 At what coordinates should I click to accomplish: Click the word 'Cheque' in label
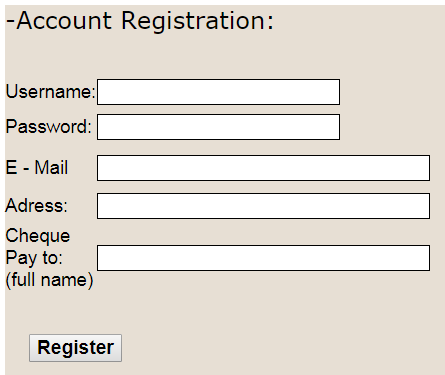(x=38, y=236)
